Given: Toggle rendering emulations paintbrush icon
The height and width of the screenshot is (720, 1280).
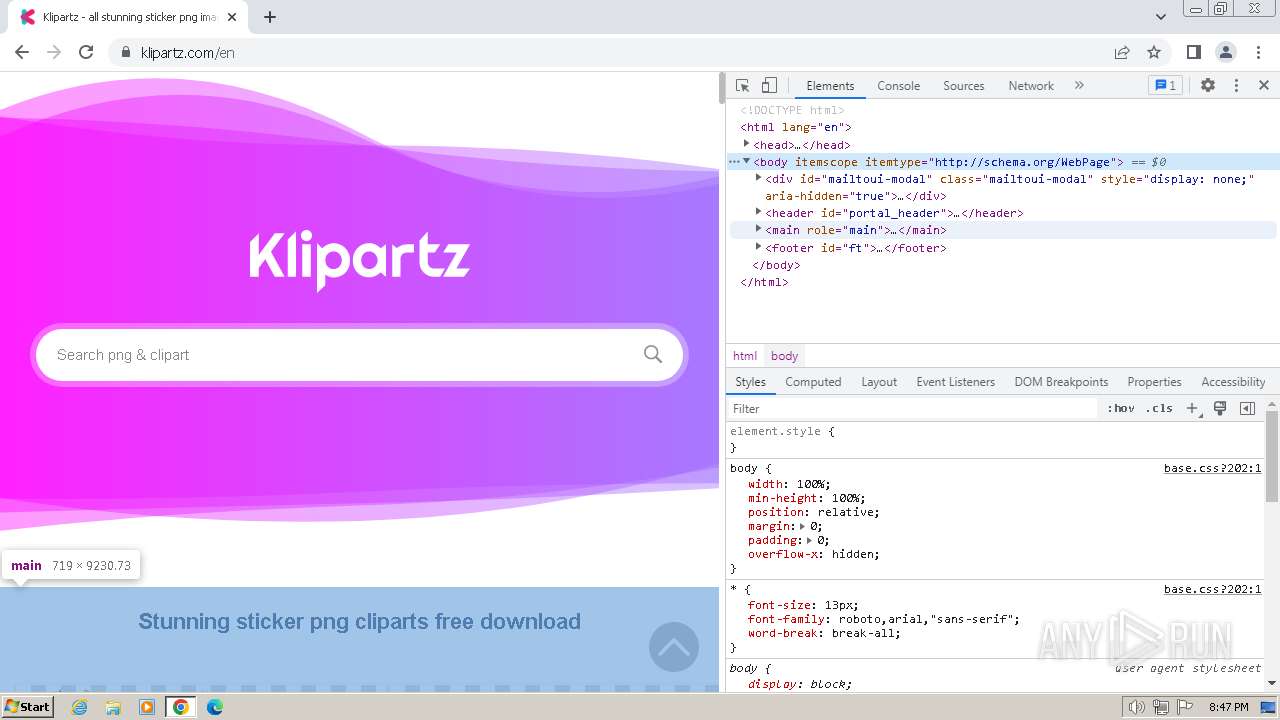Looking at the screenshot, I should coord(1220,408).
